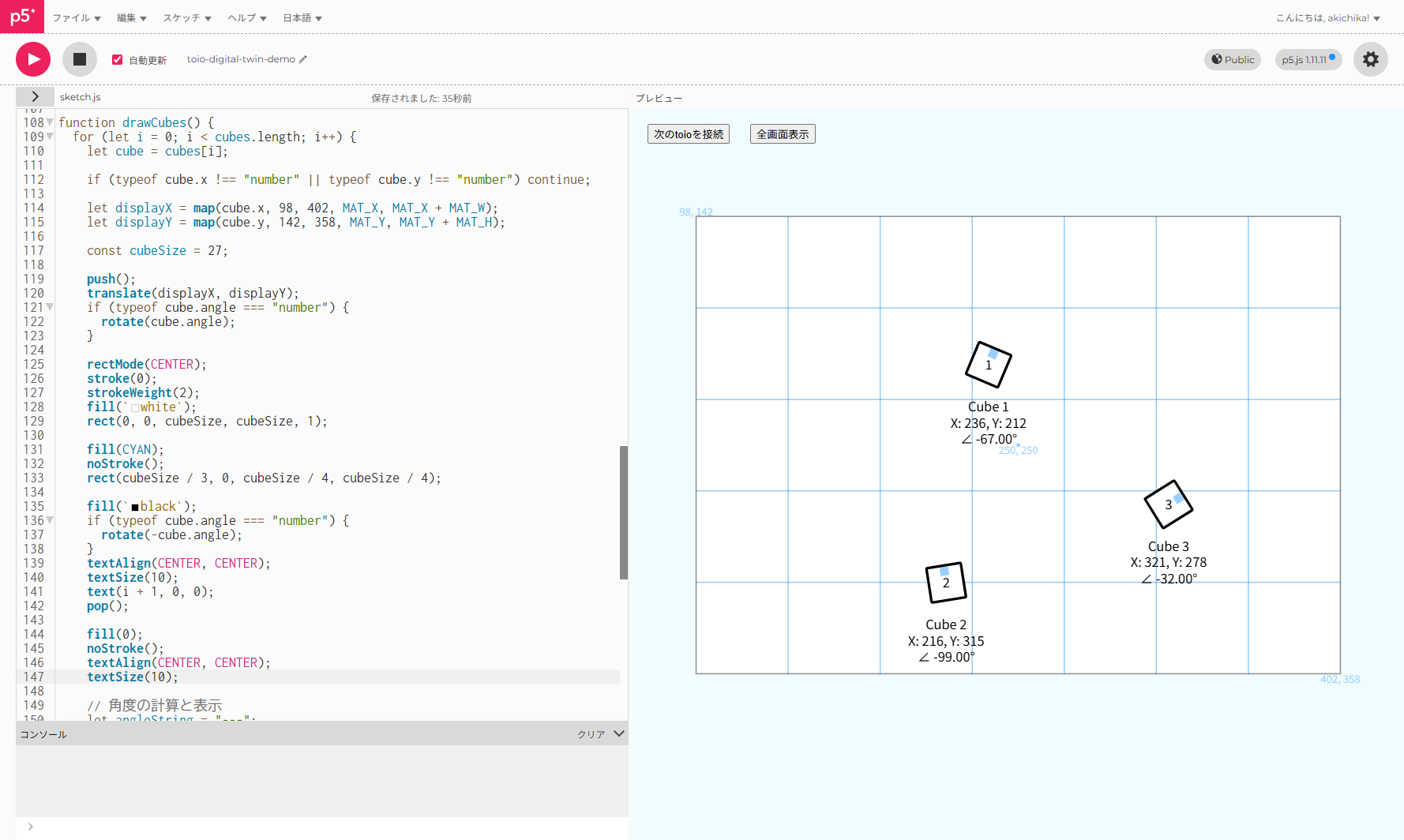Click the code editor vertical scrollbar thumb
This screenshot has width=1404, height=840.
point(624,512)
